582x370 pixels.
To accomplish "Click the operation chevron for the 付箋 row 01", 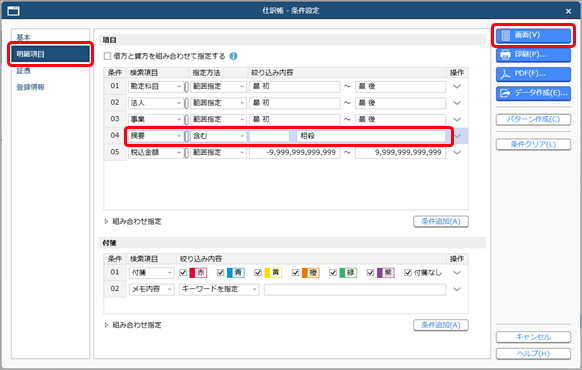I will coord(457,273).
